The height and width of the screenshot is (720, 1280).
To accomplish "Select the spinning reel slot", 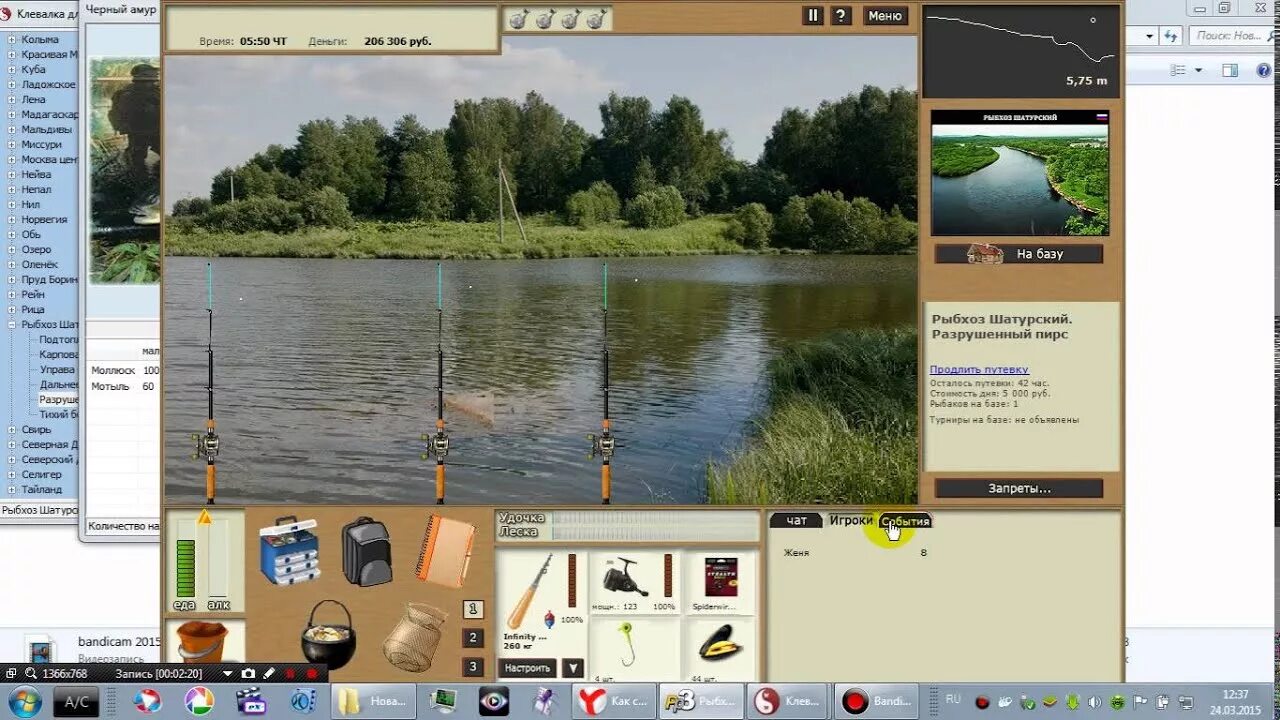I will tap(636, 583).
